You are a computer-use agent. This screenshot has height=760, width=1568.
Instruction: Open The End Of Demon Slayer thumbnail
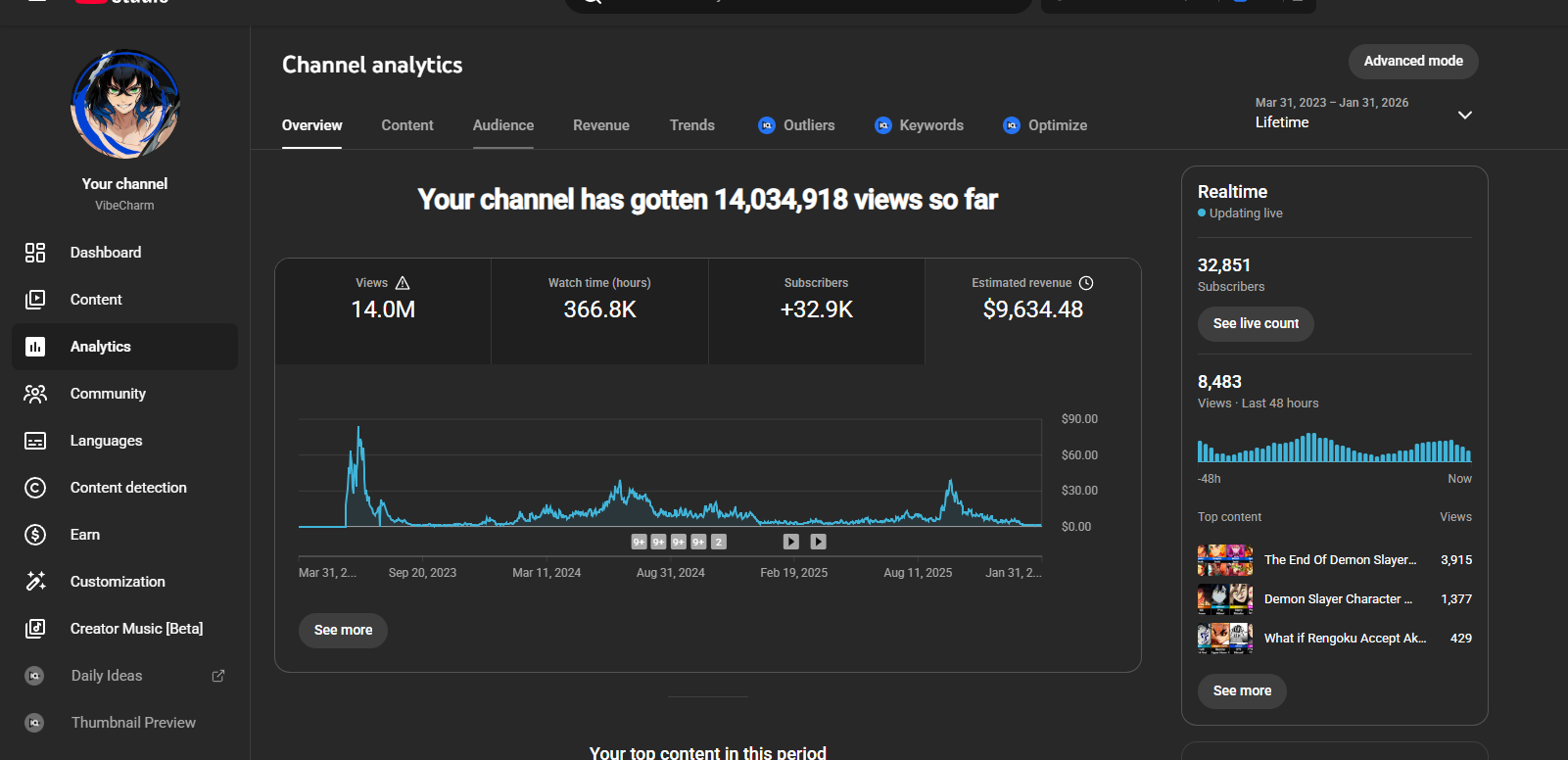point(1225,560)
